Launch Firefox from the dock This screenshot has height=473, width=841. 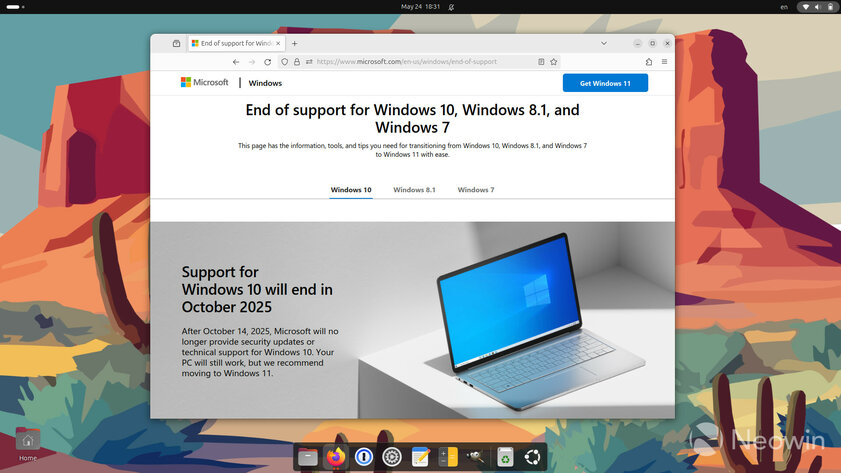pyautogui.click(x=336, y=457)
